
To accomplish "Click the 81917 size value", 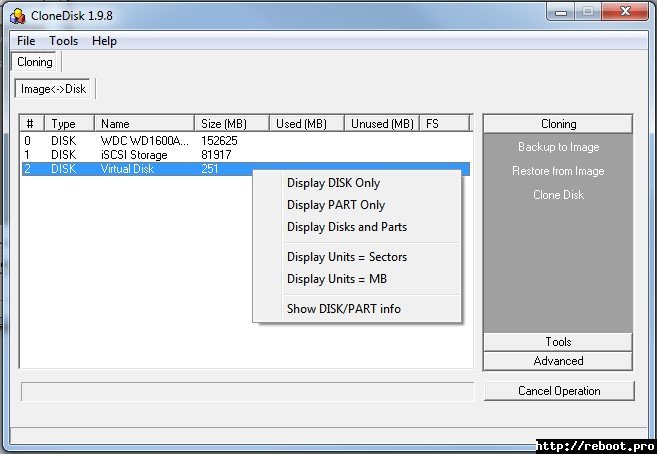I will 216,155.
